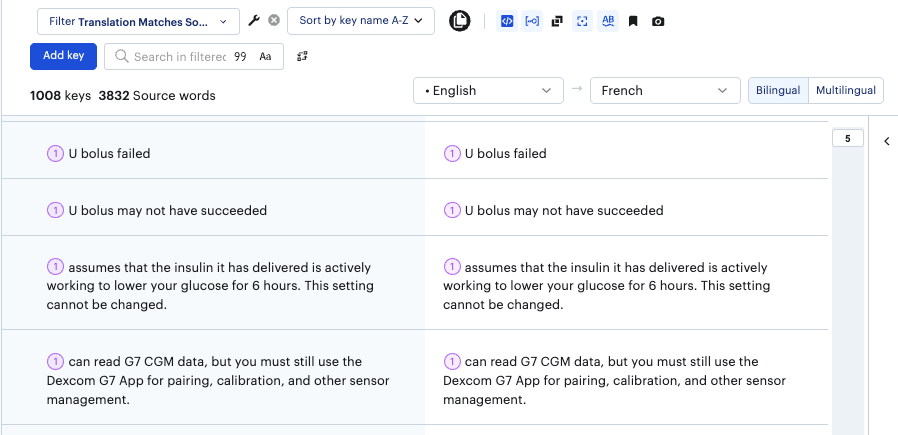
Task: Toggle the HTML code view icon
Action: pyautogui.click(x=507, y=21)
